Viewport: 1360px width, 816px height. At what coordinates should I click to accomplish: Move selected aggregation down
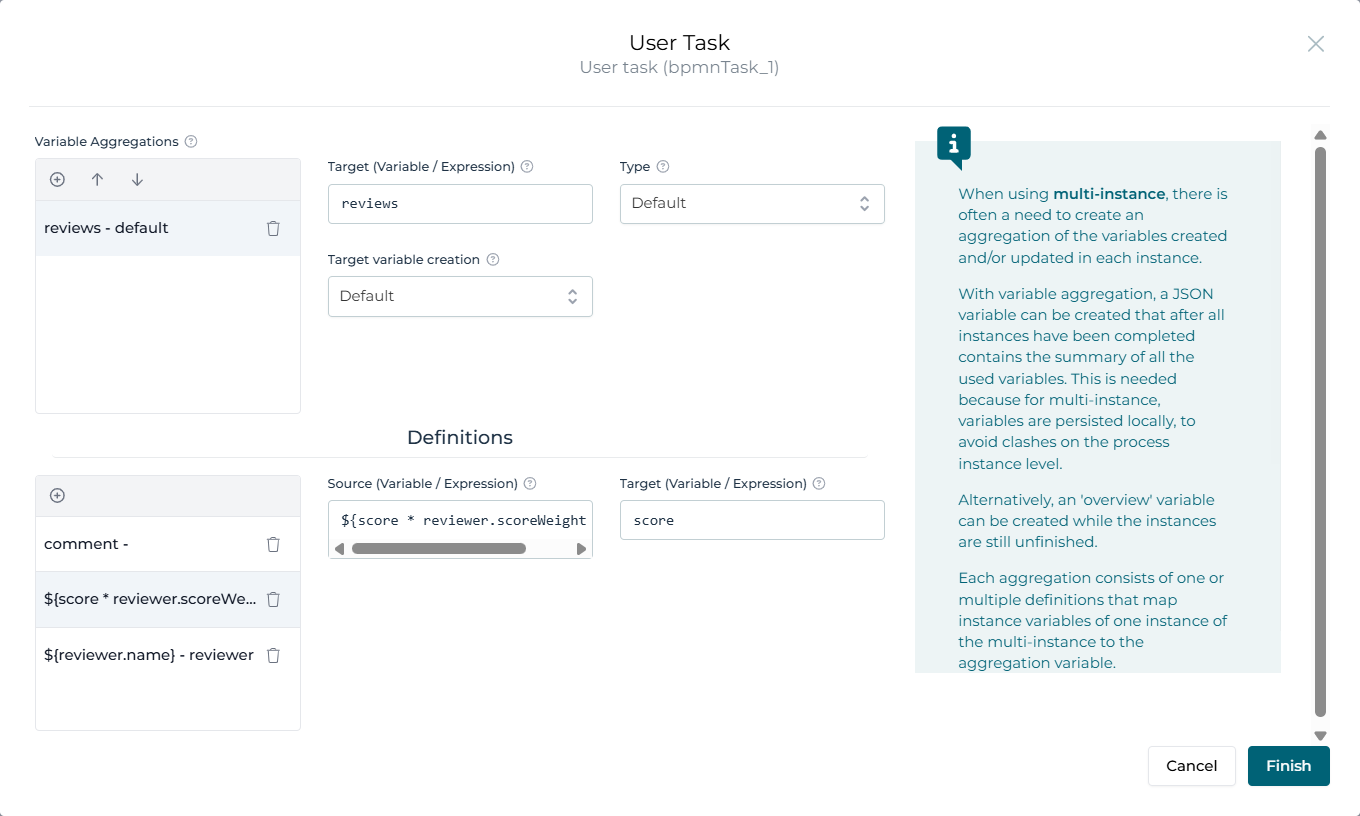tap(137, 180)
